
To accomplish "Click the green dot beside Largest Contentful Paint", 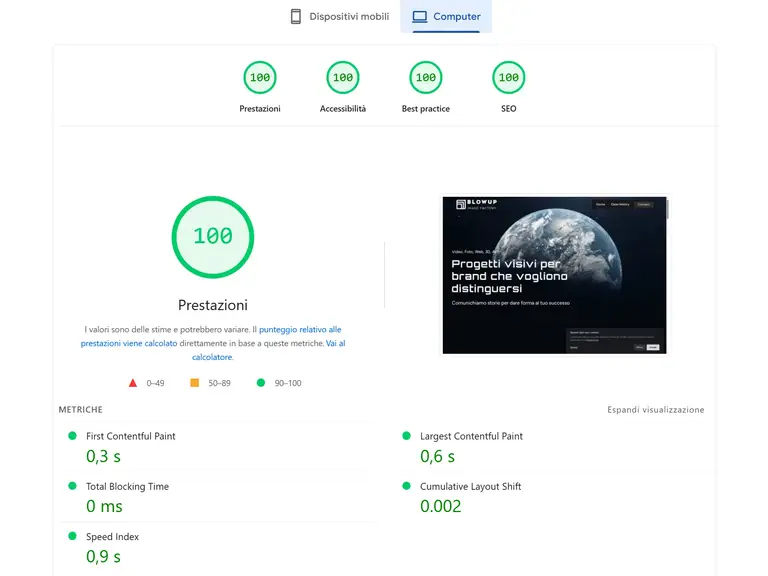I will point(406,435).
